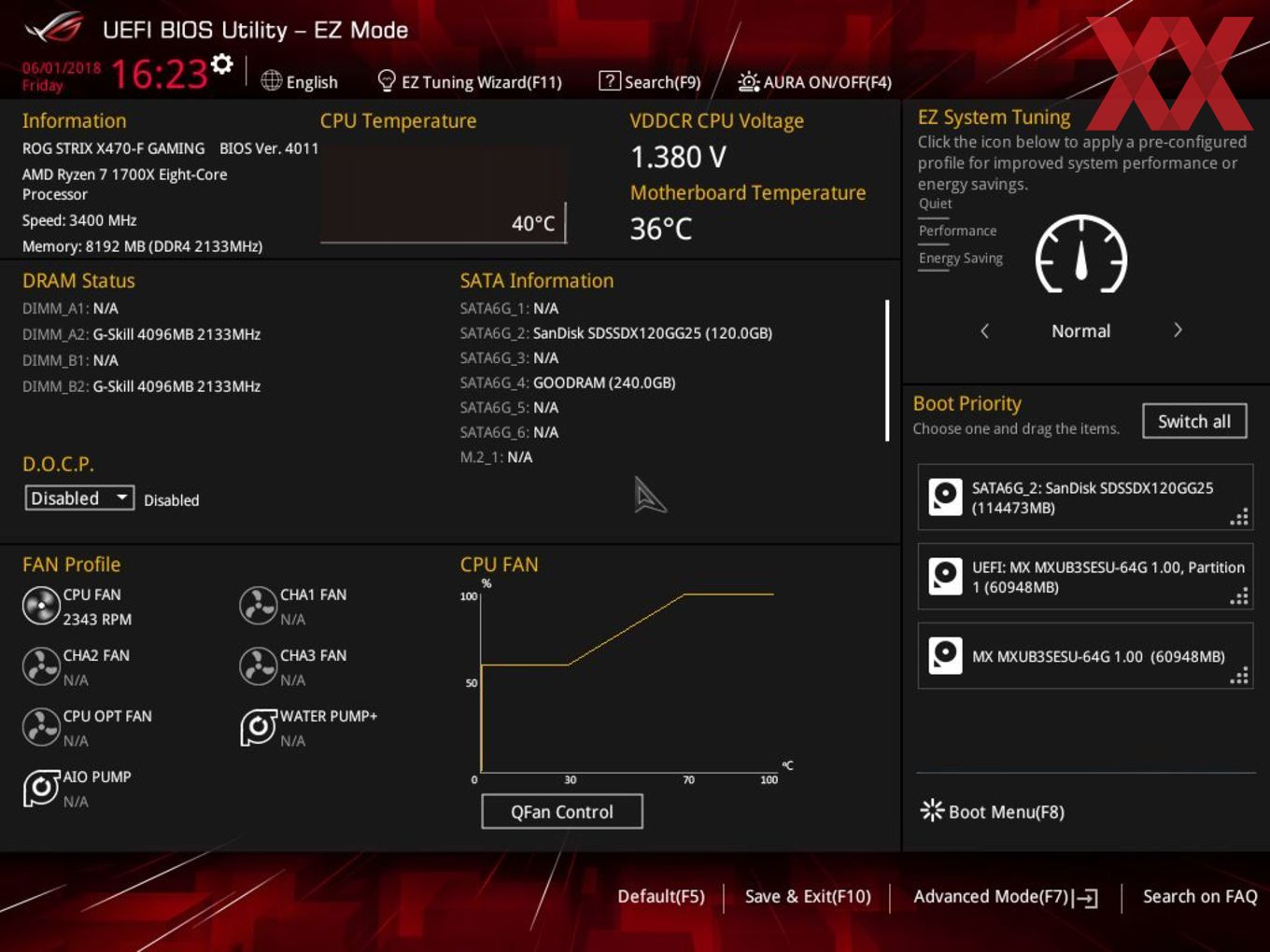Click the CPU FAN fan icon
Image resolution: width=1270 pixels, height=952 pixels.
tap(41, 607)
